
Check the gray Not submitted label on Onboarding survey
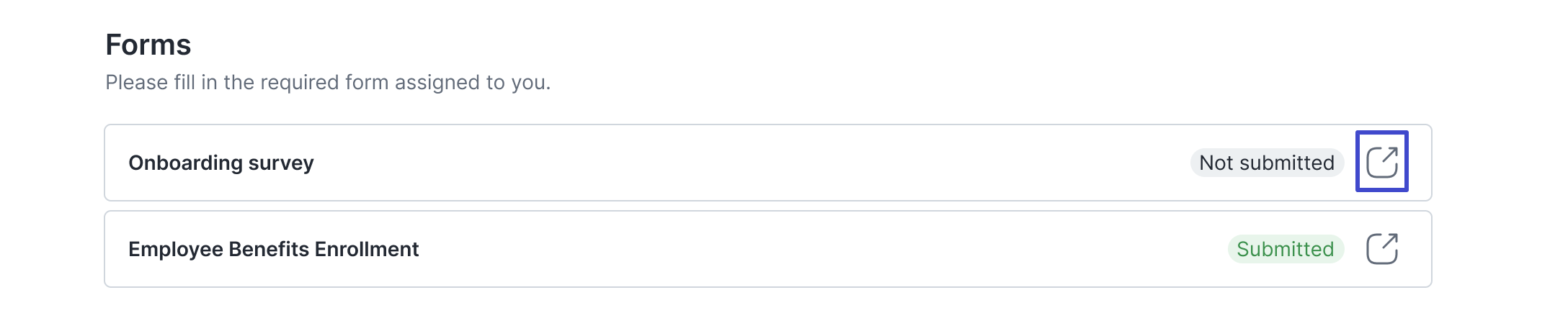(1267, 163)
